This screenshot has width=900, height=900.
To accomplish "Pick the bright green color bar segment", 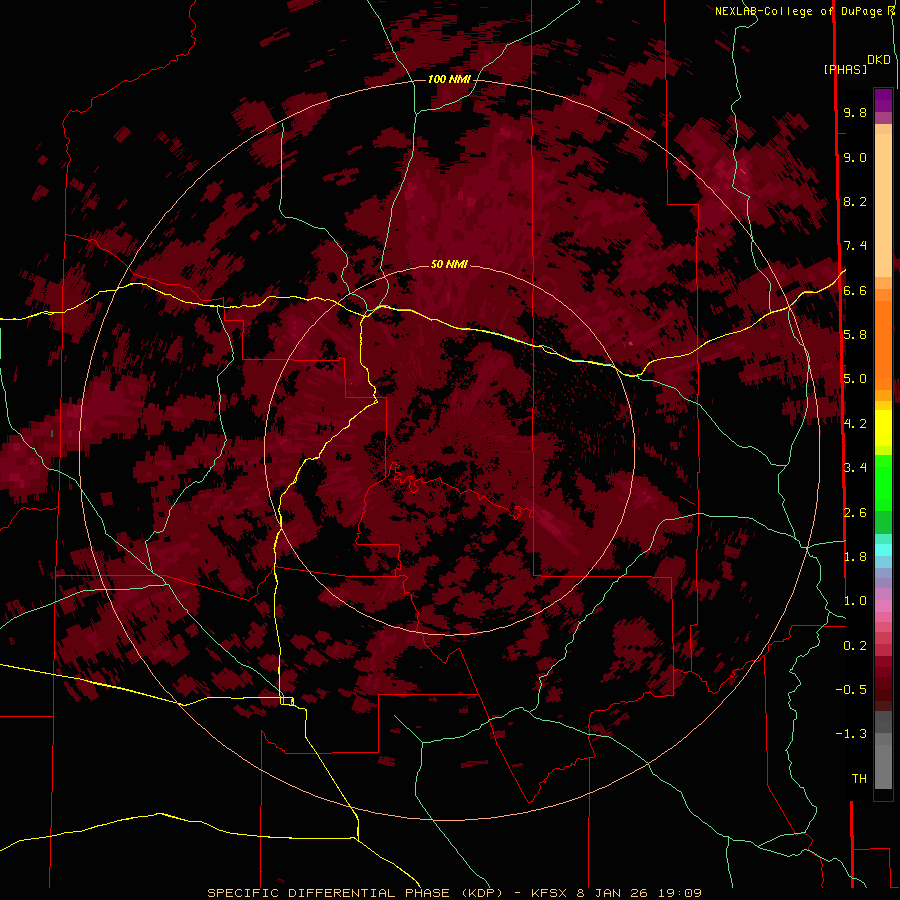I will 883,482.
